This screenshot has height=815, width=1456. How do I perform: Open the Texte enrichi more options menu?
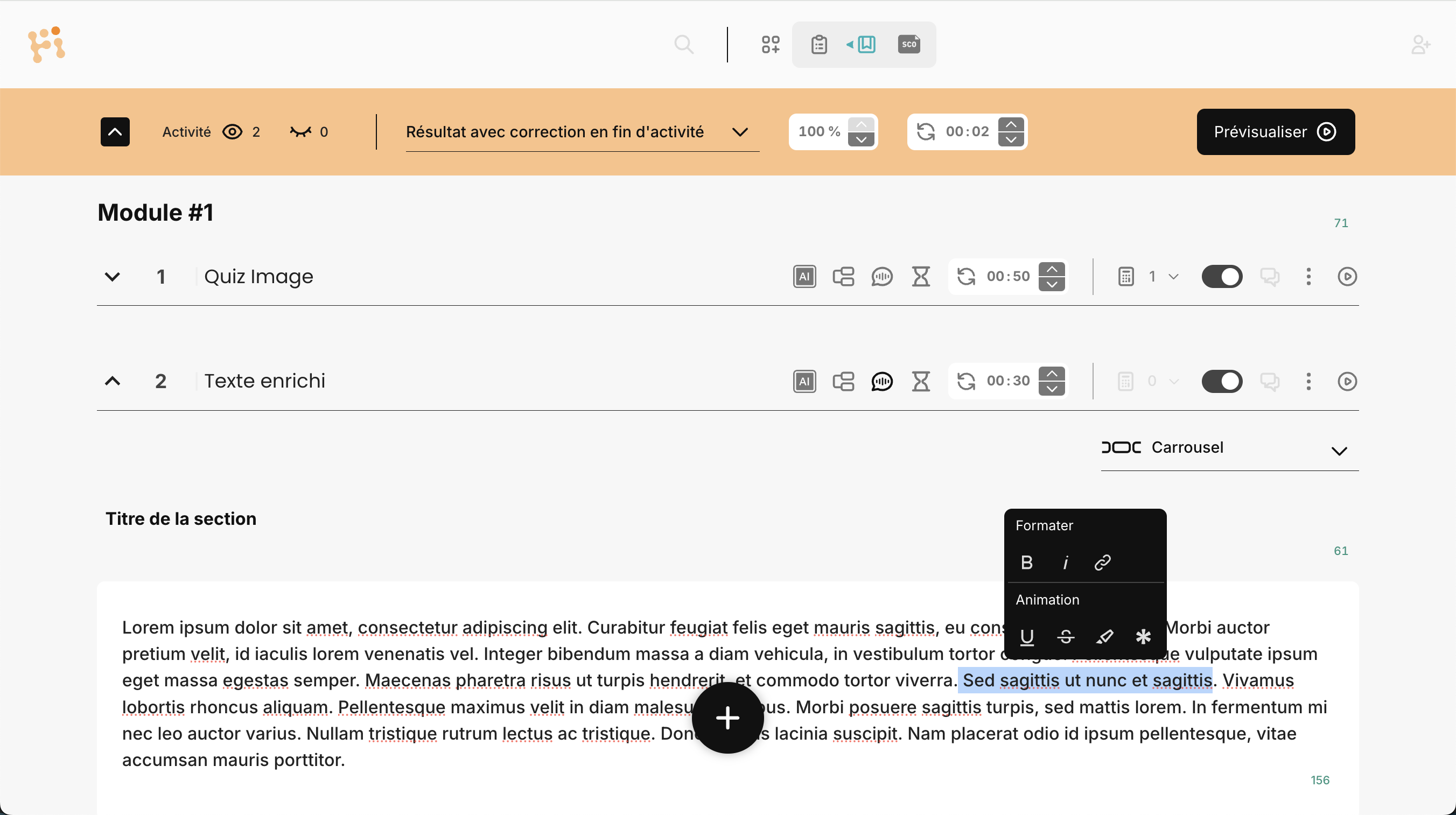coord(1308,381)
